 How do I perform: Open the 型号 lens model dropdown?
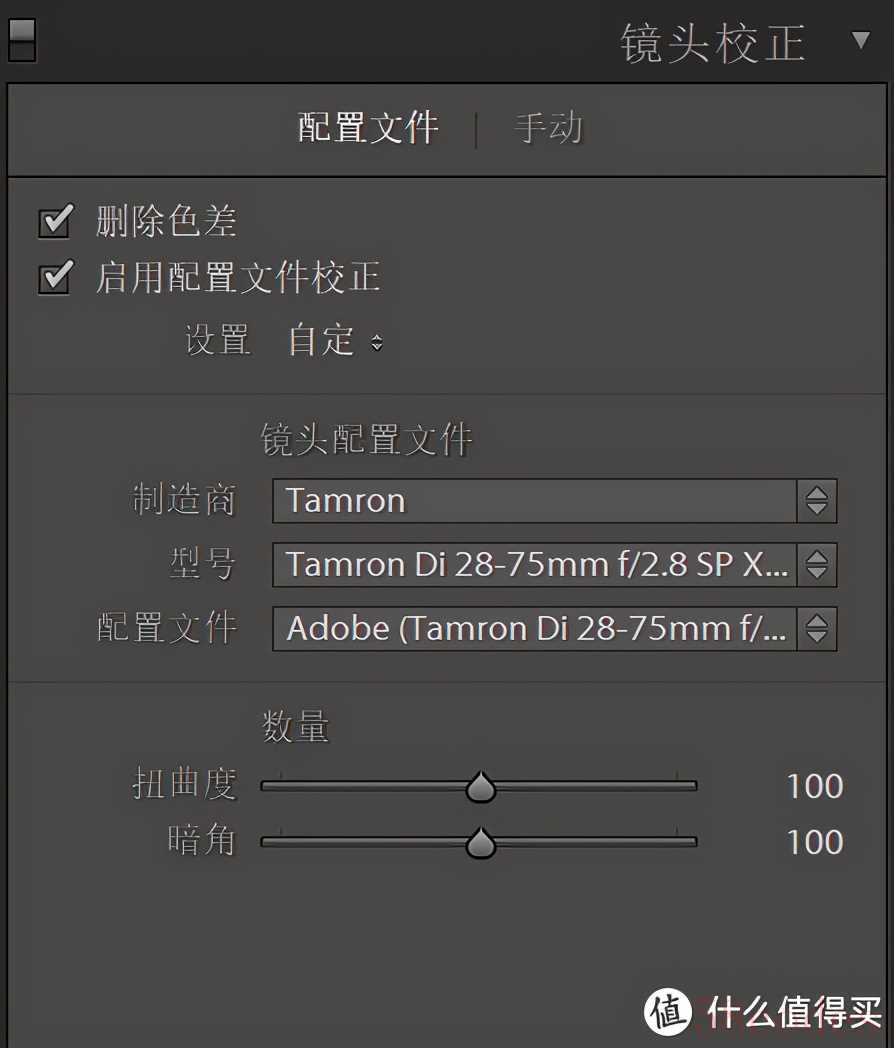[535, 565]
